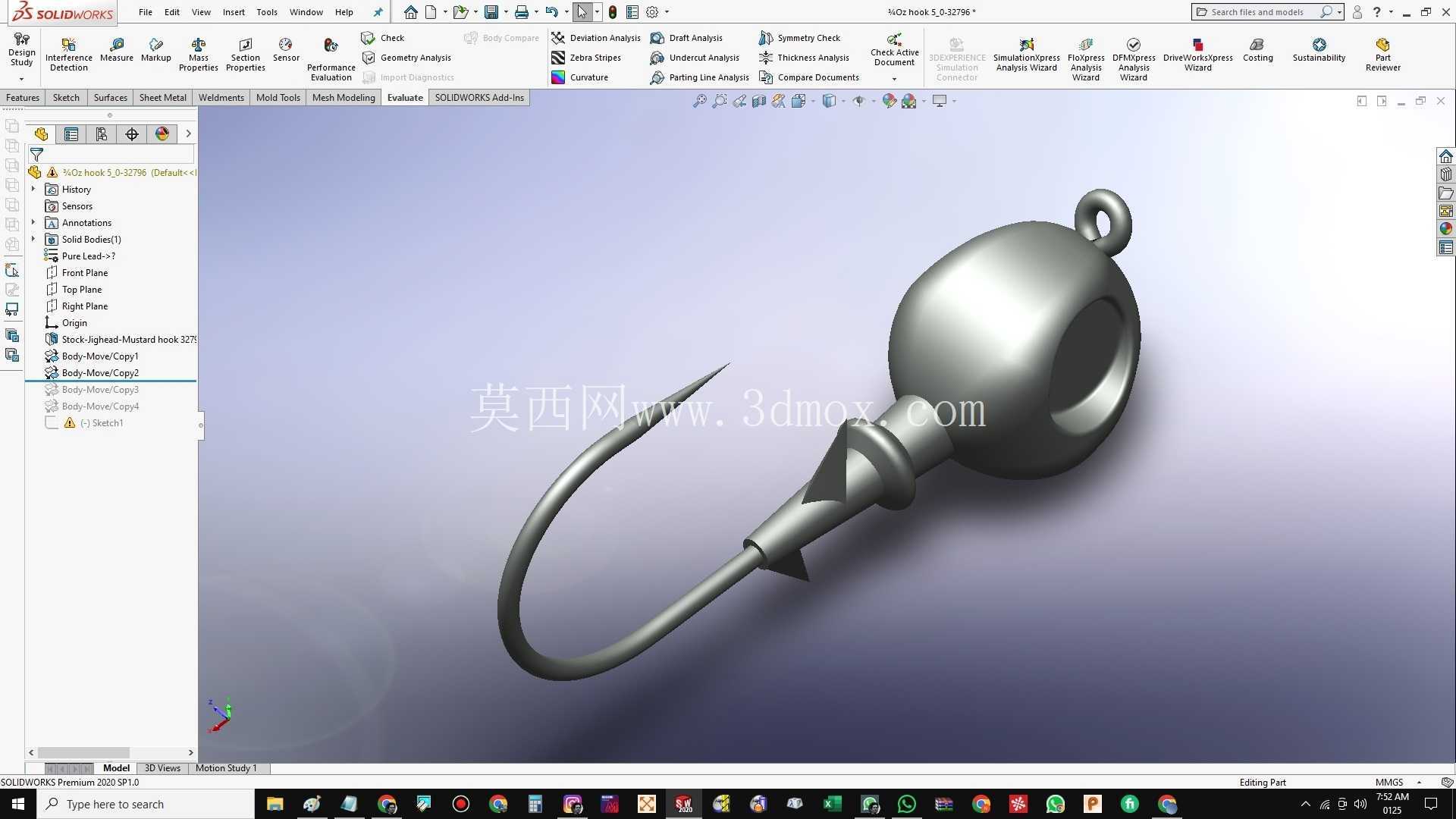Switch to the Mold Tools tab
The width and height of the screenshot is (1456, 819).
(x=278, y=98)
